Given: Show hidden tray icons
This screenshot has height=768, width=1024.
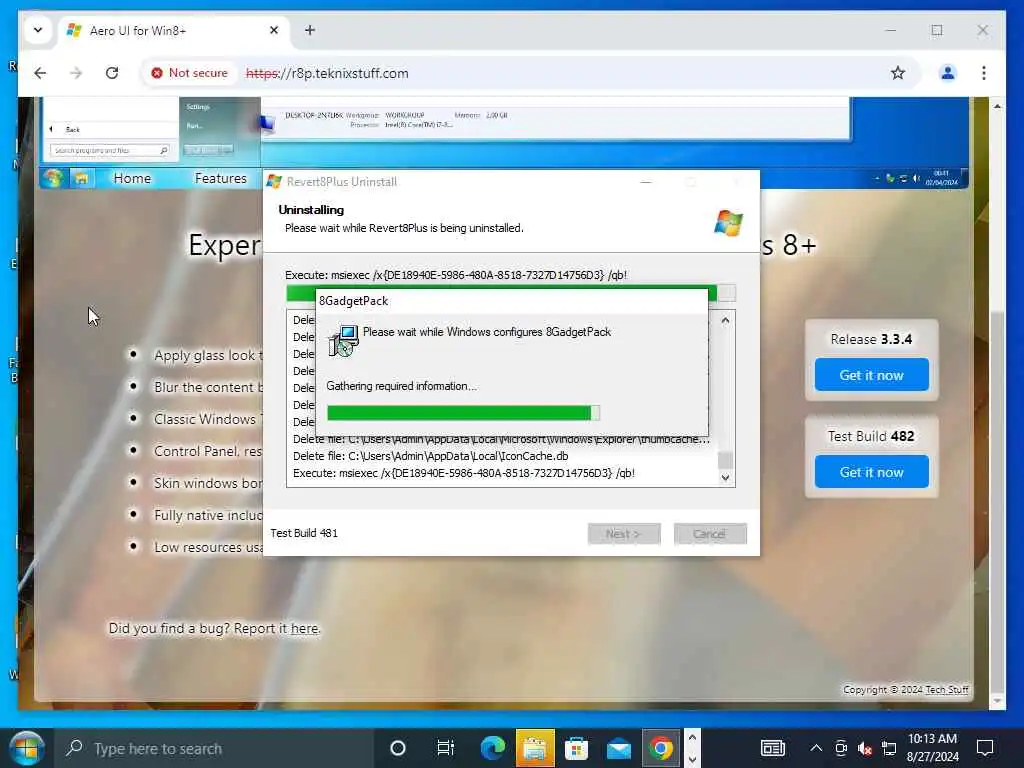Looking at the screenshot, I should [816, 748].
